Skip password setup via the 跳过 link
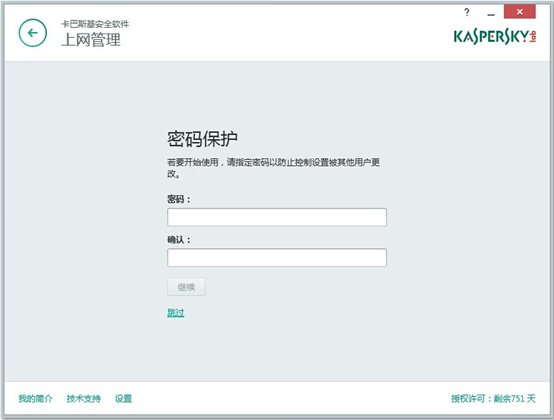554x420 pixels. point(176,313)
